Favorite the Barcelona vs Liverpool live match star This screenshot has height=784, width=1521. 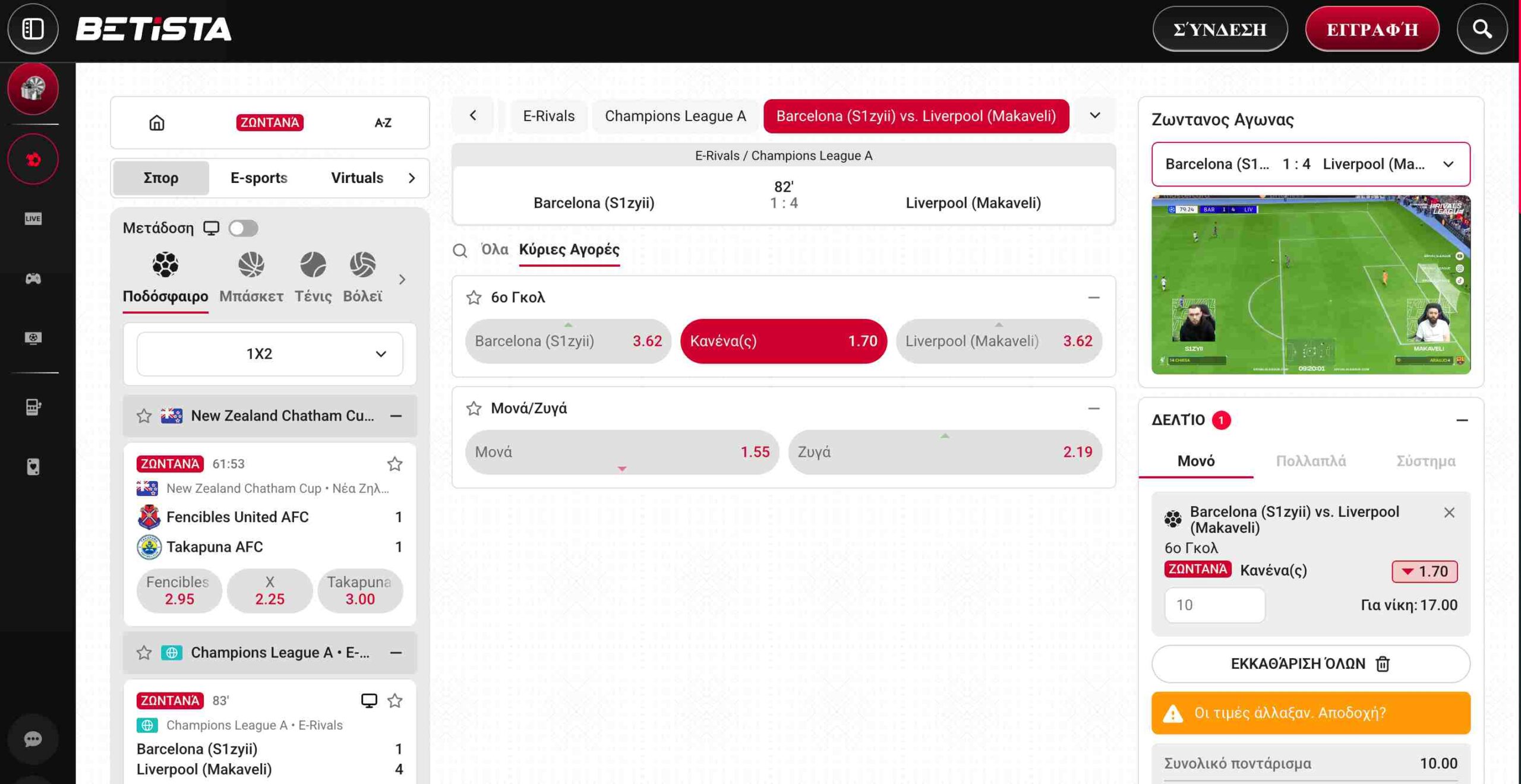[395, 700]
